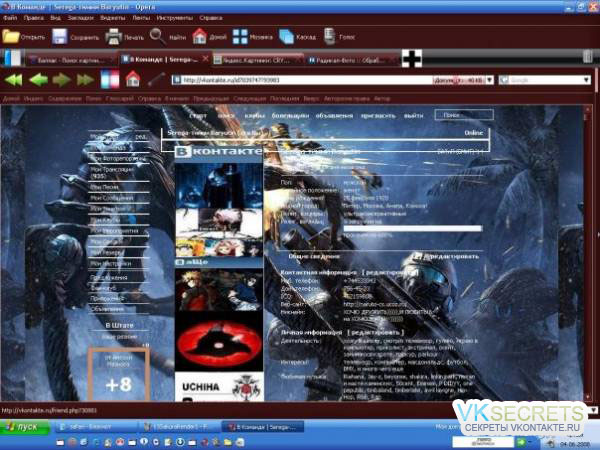
Task: Click the URL address field
Action: (302, 80)
